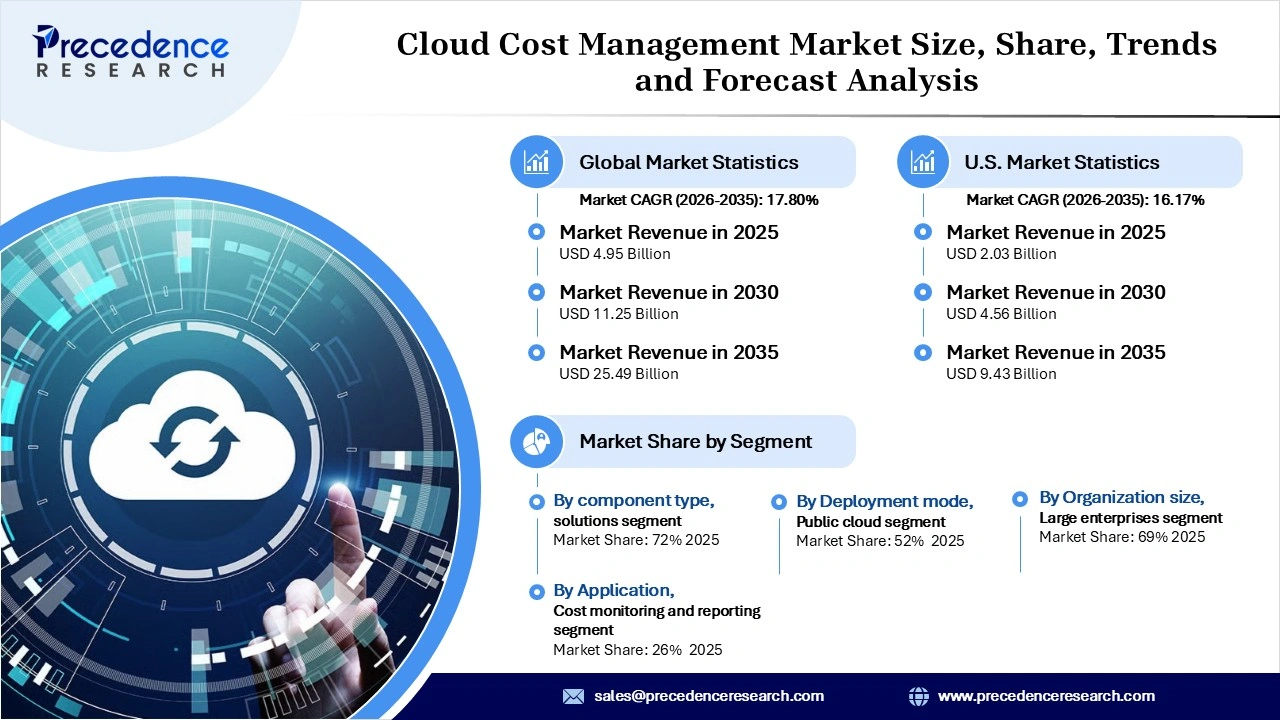Viewport: 1280px width, 720px height.
Task: Click the Global Market Statistics header
Action: point(689,162)
